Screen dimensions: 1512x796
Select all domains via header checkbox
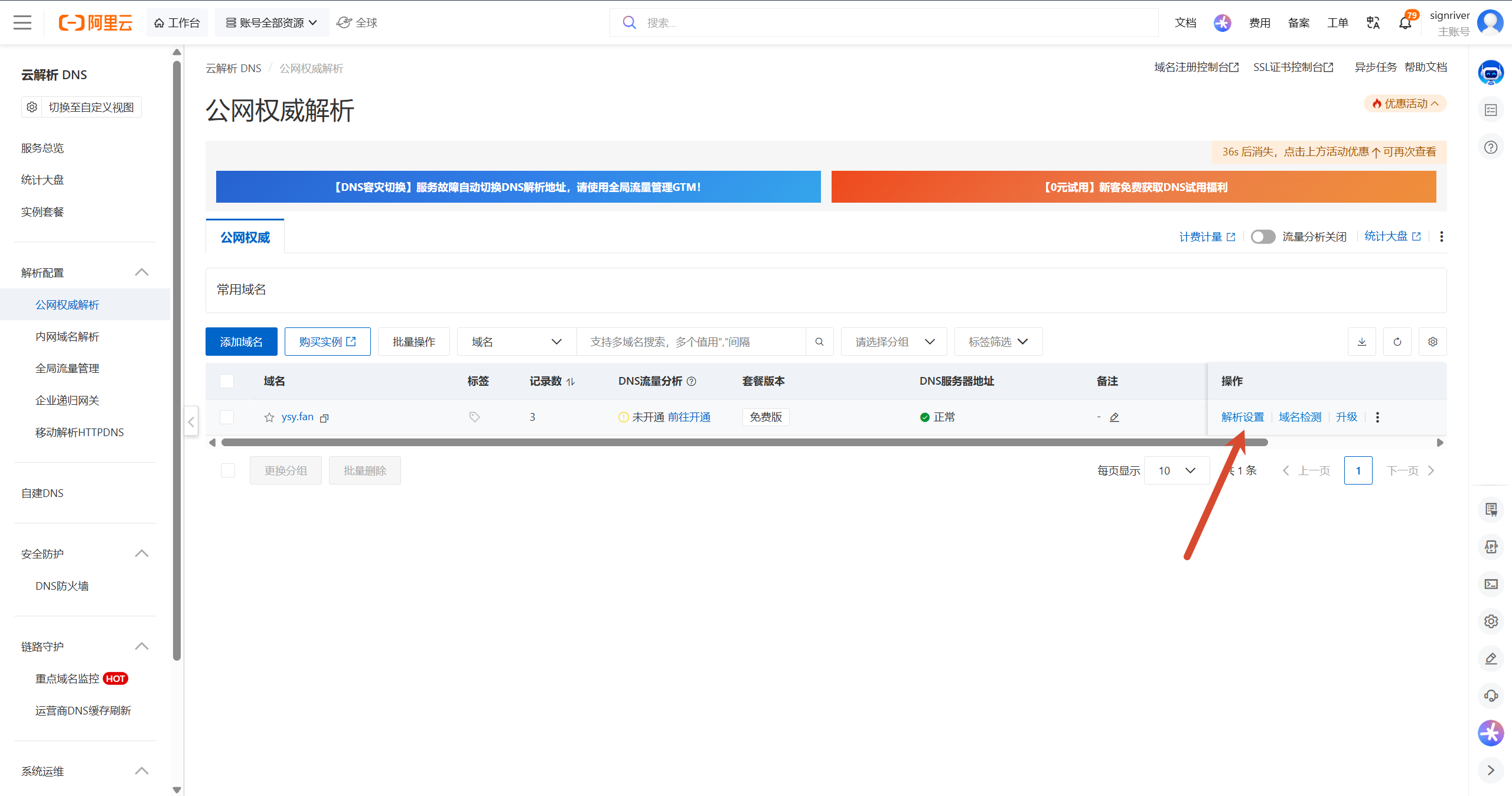click(227, 381)
